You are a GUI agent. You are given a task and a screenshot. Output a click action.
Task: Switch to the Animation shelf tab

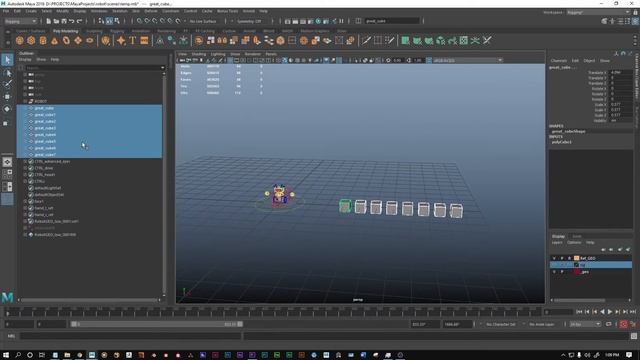click(141, 31)
